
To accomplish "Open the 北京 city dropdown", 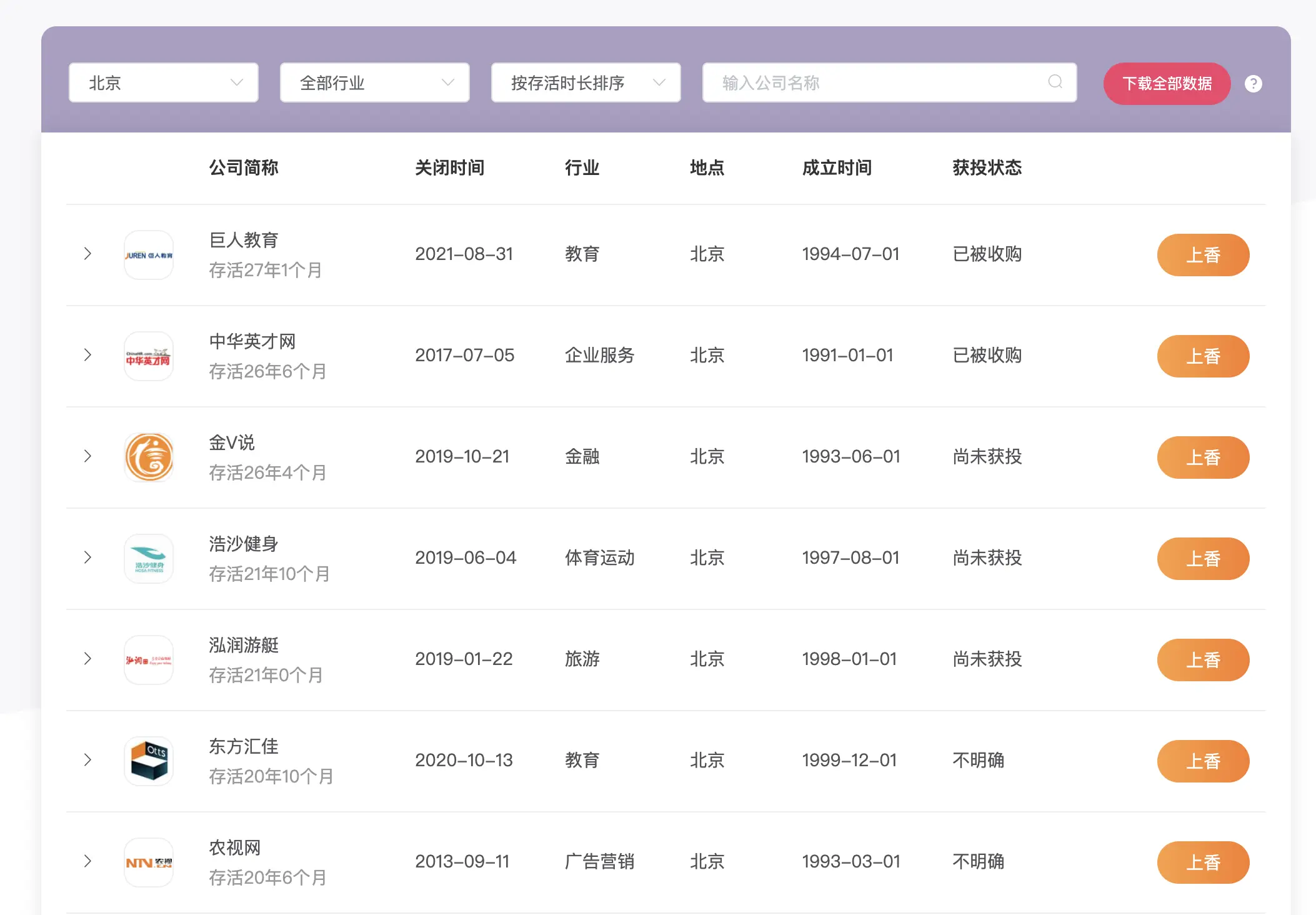I will pyautogui.click(x=164, y=82).
